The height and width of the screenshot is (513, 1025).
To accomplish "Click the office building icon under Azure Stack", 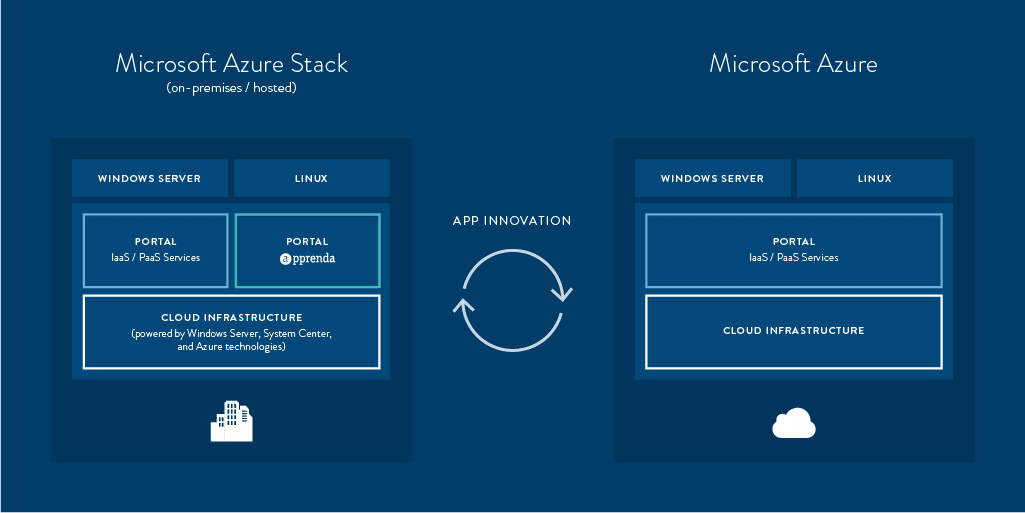I will [x=231, y=421].
